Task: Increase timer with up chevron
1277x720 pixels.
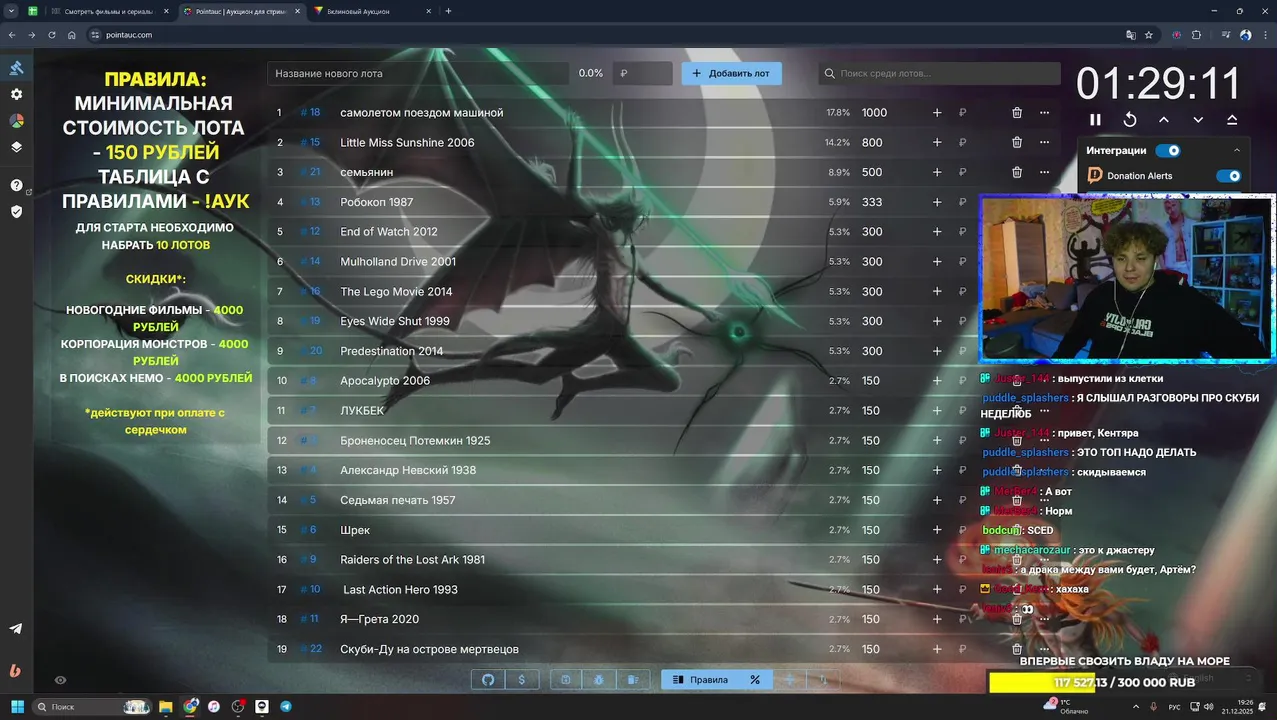Action: pyautogui.click(x=1164, y=119)
